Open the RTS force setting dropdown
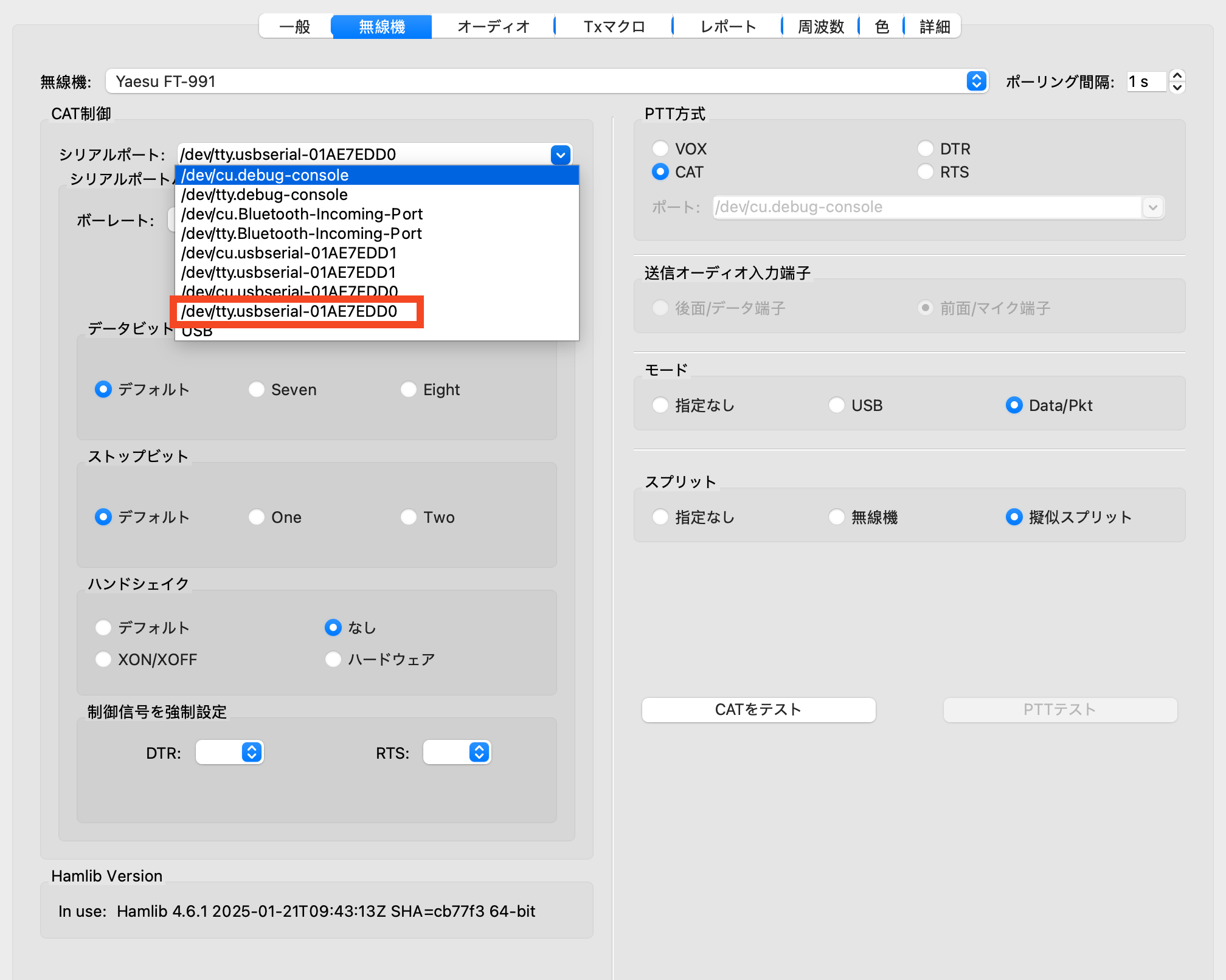The height and width of the screenshot is (980, 1226). coord(479,753)
